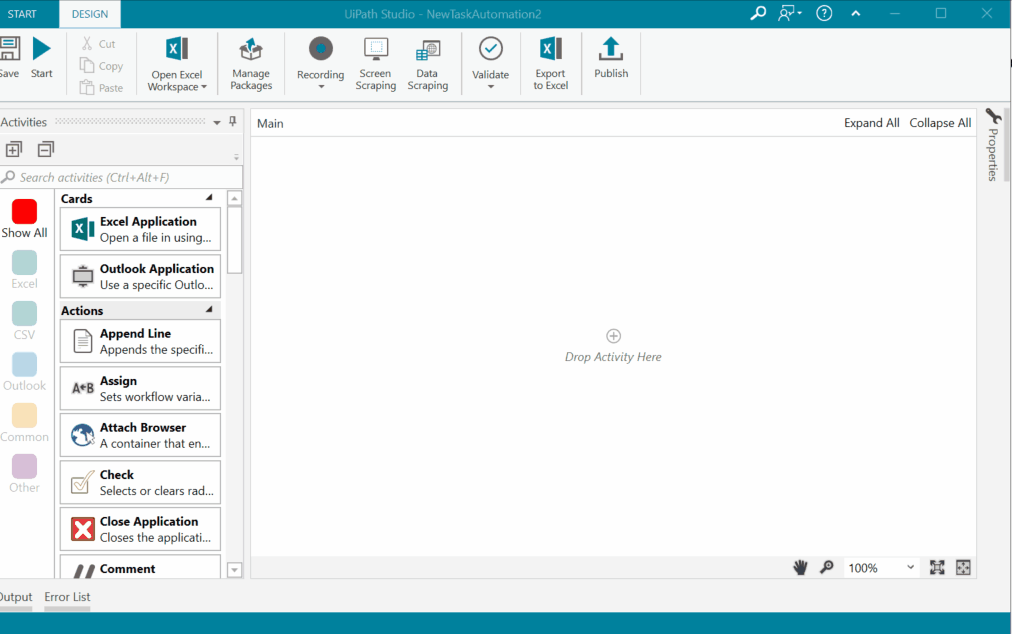Start the workflow with the Start button

[x=41, y=57]
